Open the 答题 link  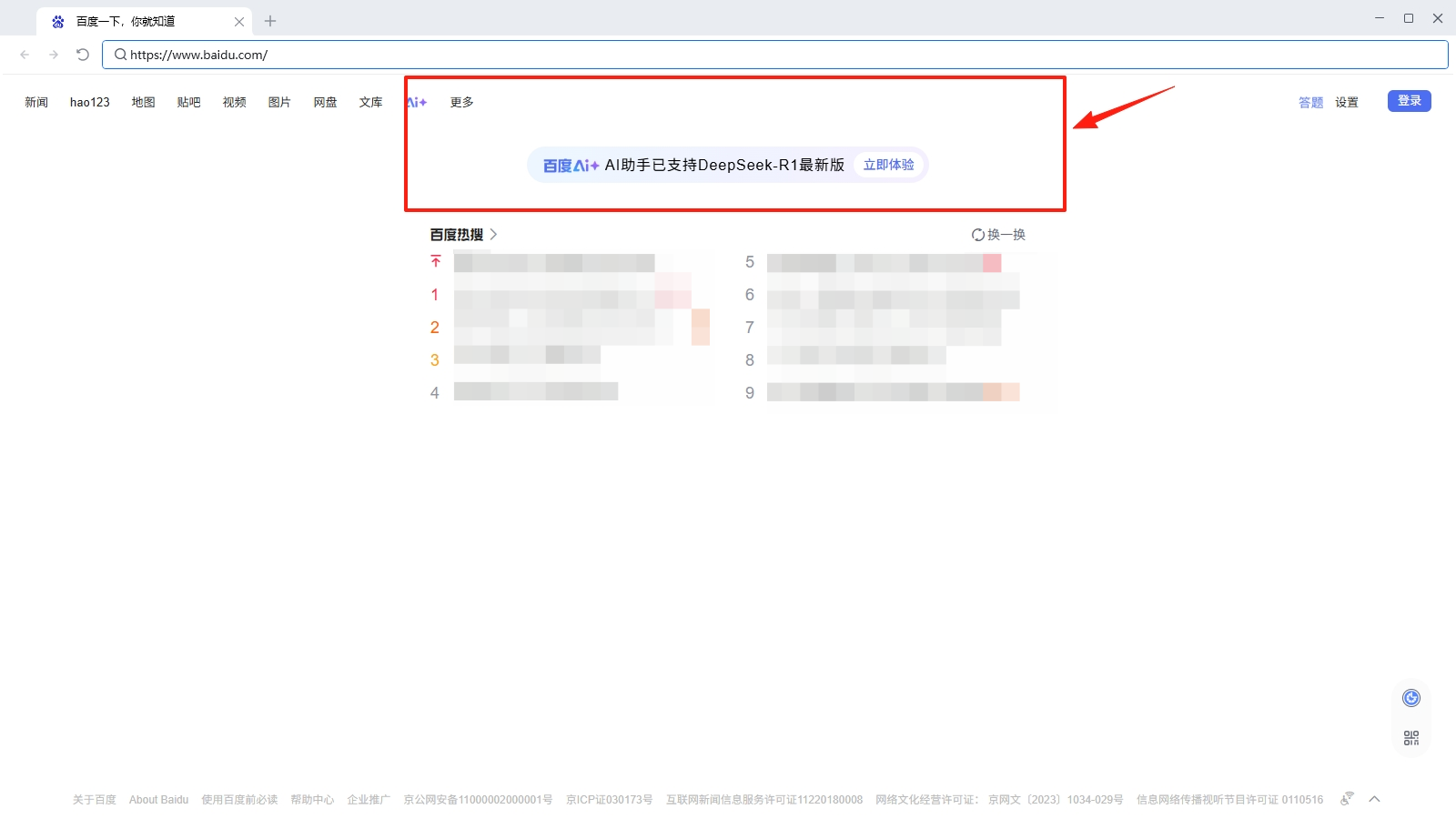(1310, 102)
